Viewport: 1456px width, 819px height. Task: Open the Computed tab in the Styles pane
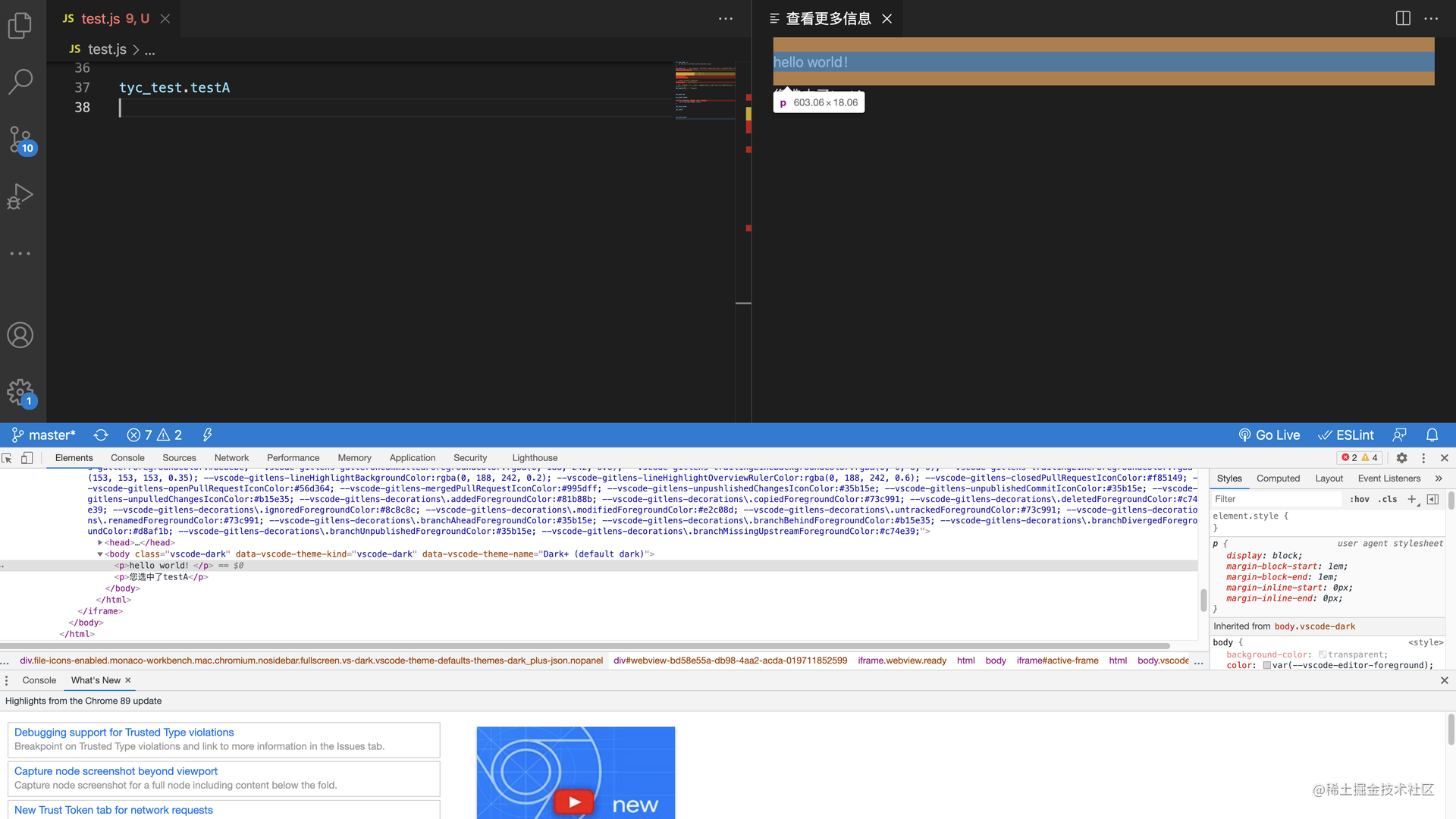point(1278,478)
